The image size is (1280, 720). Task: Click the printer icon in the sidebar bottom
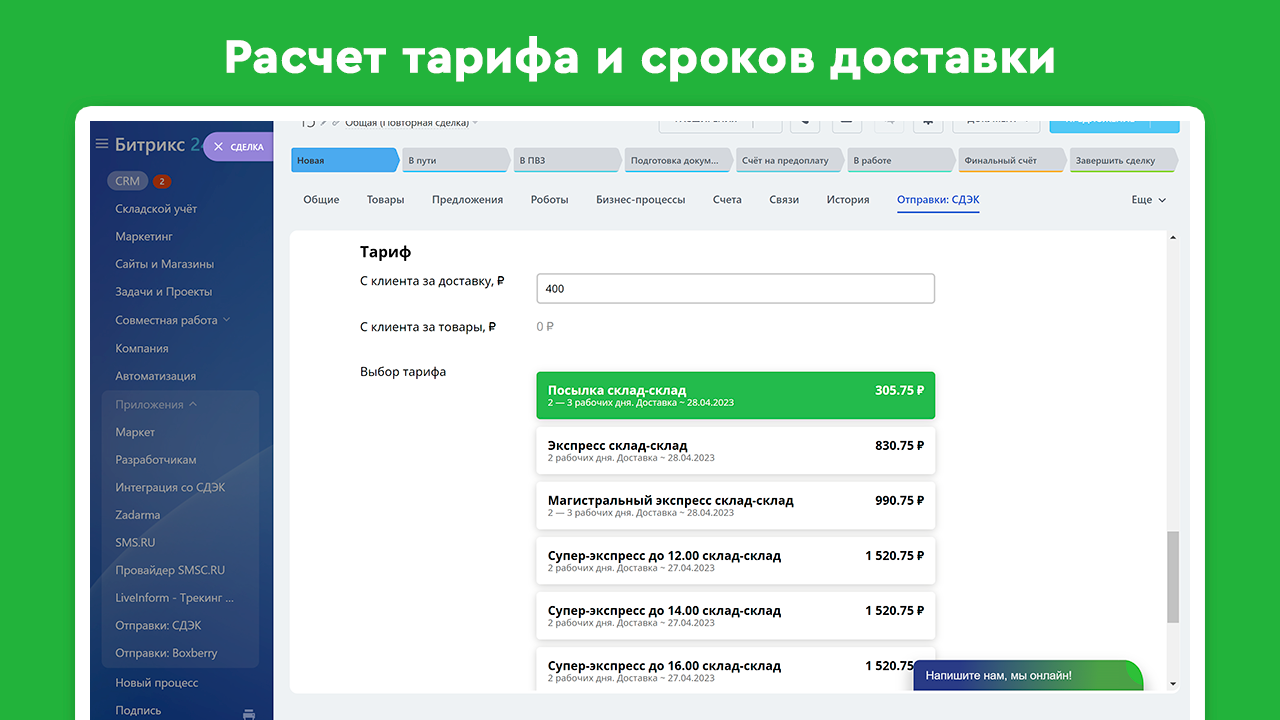pos(249,713)
